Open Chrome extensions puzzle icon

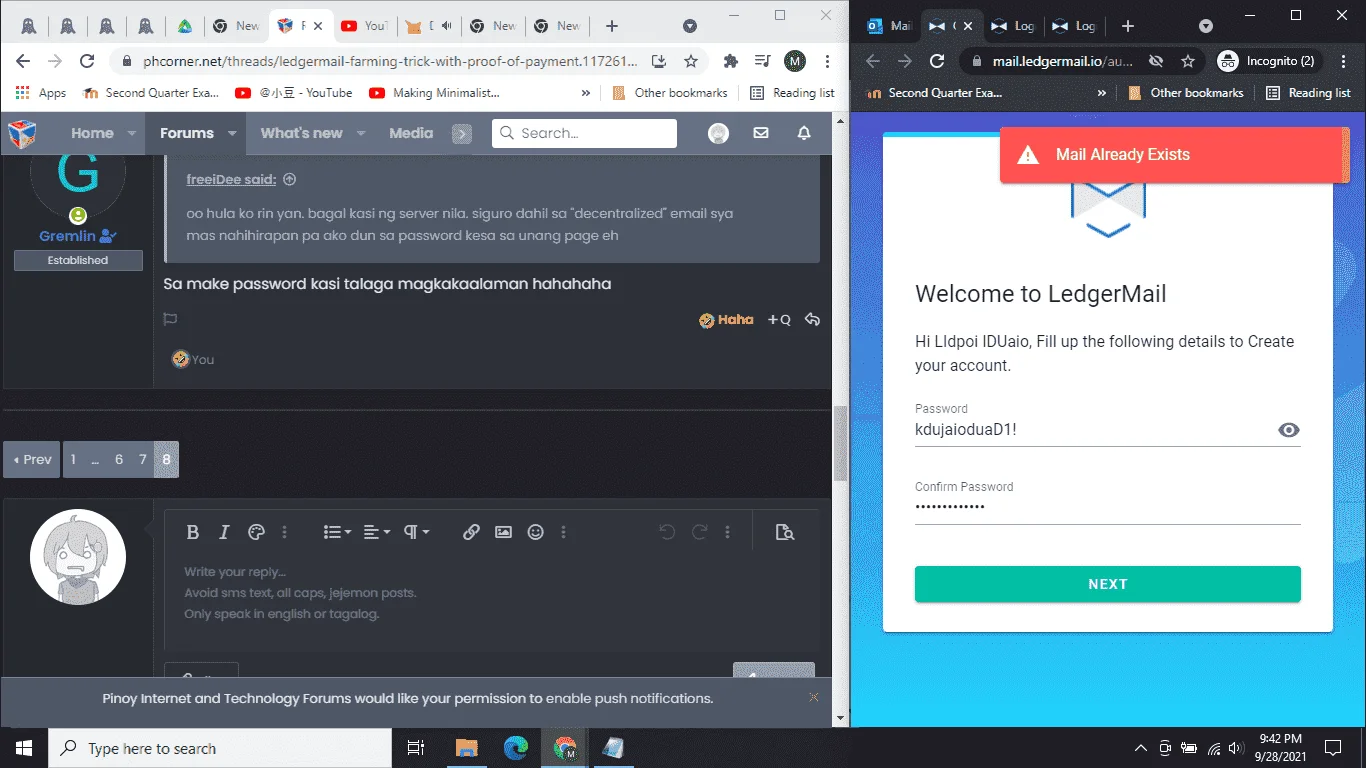click(731, 61)
